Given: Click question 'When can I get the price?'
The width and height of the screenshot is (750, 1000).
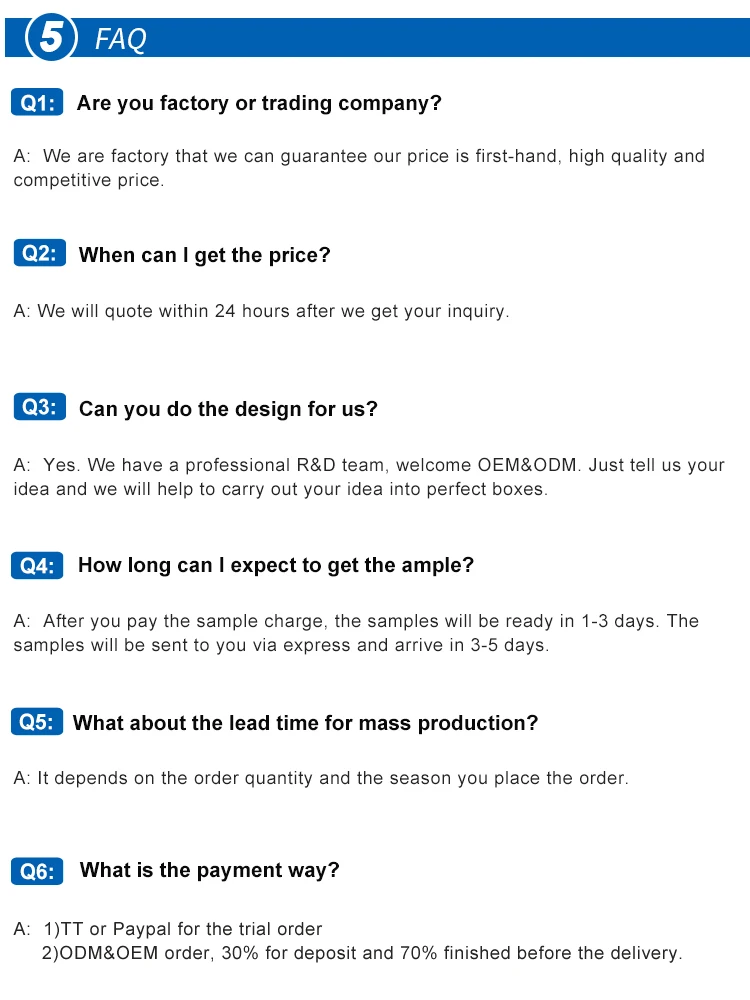Looking at the screenshot, I should [x=205, y=255].
